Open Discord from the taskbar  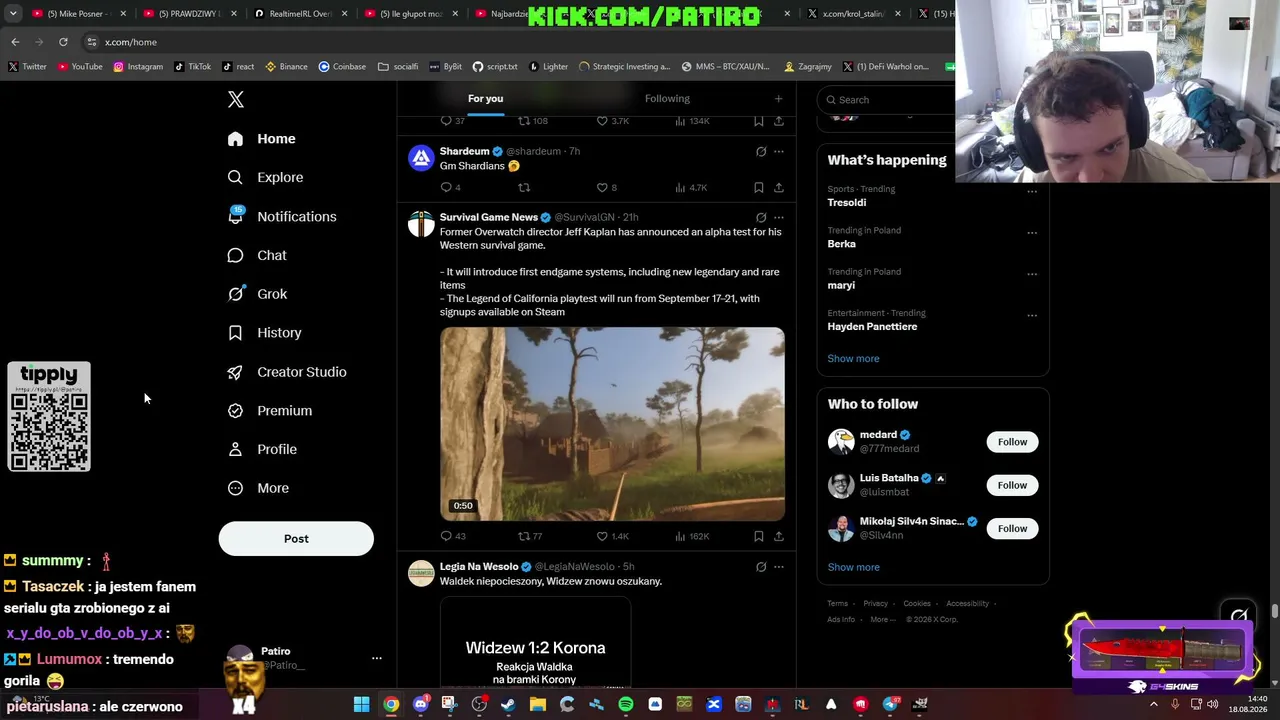420,704
